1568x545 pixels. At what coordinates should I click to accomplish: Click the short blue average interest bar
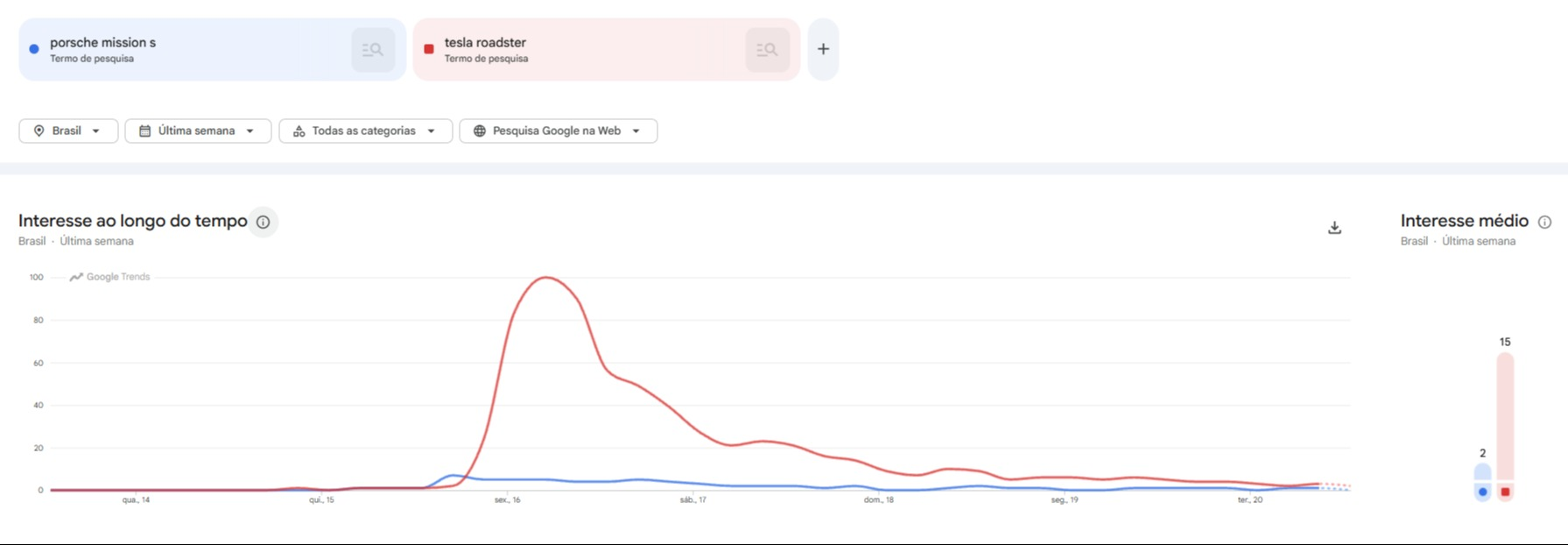(x=1482, y=483)
